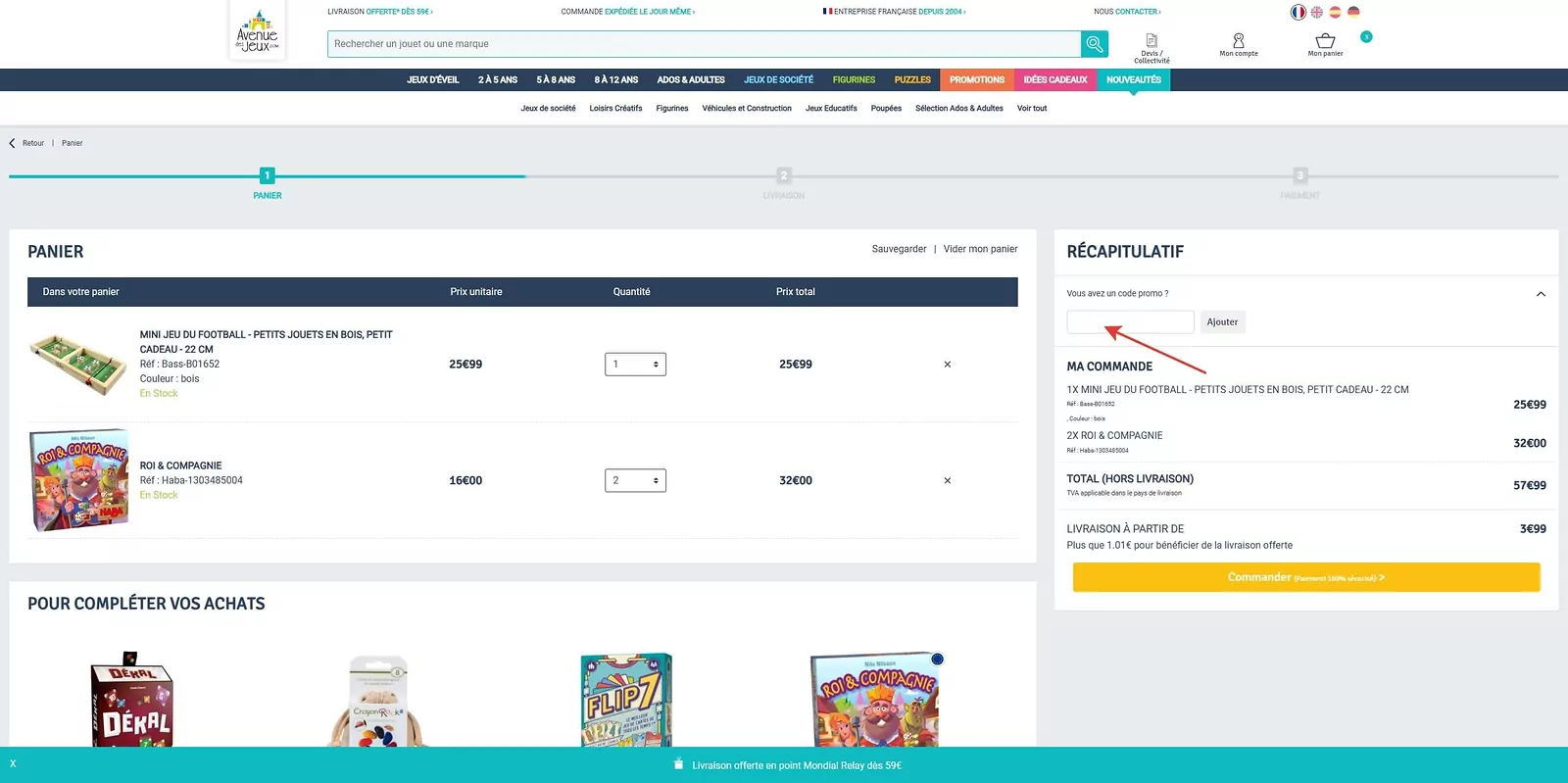Image resolution: width=1568 pixels, height=783 pixels.
Task: Open the Mon compte user icon
Action: [x=1239, y=45]
